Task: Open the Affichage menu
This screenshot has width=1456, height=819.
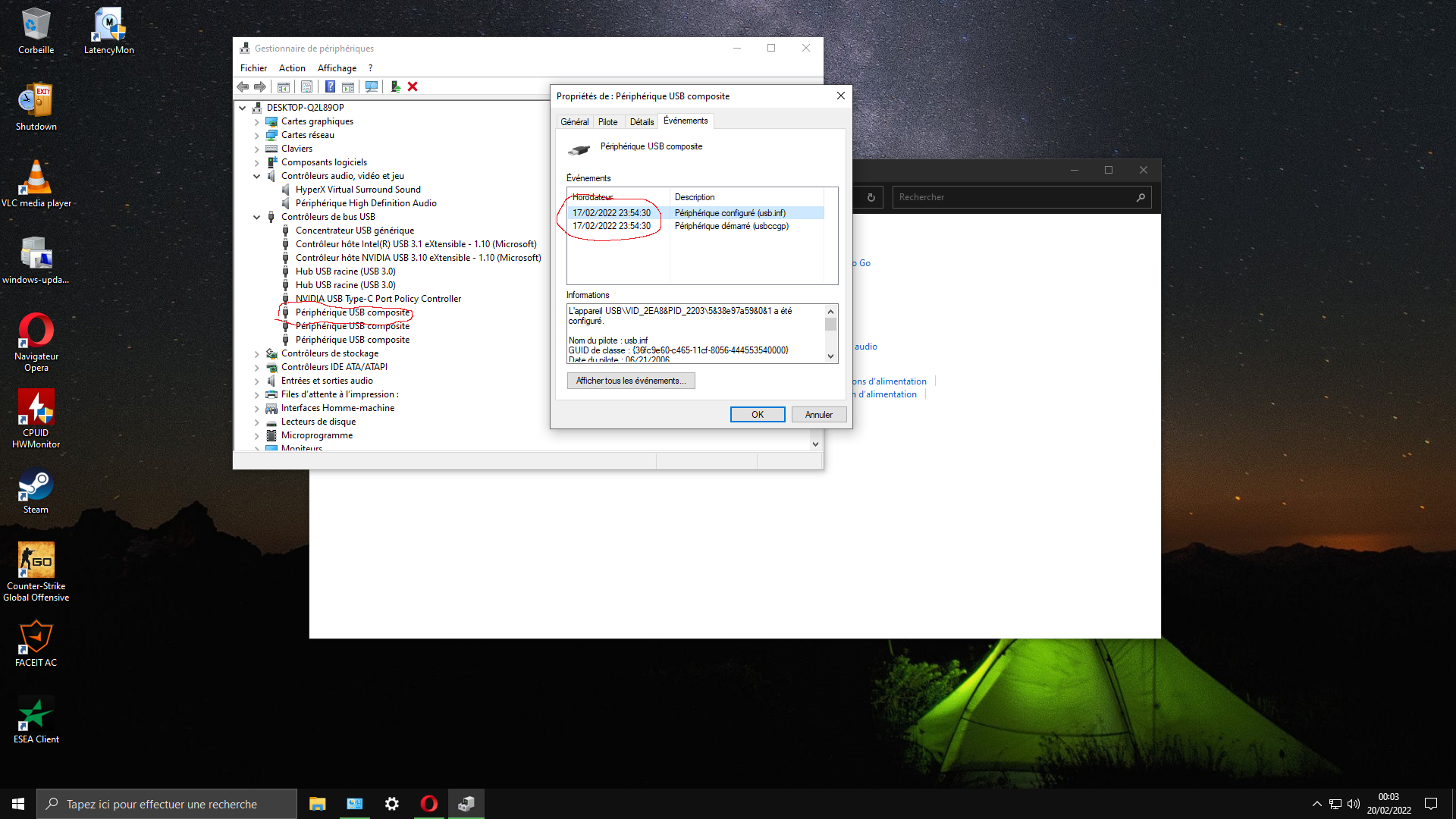Action: 336,68
